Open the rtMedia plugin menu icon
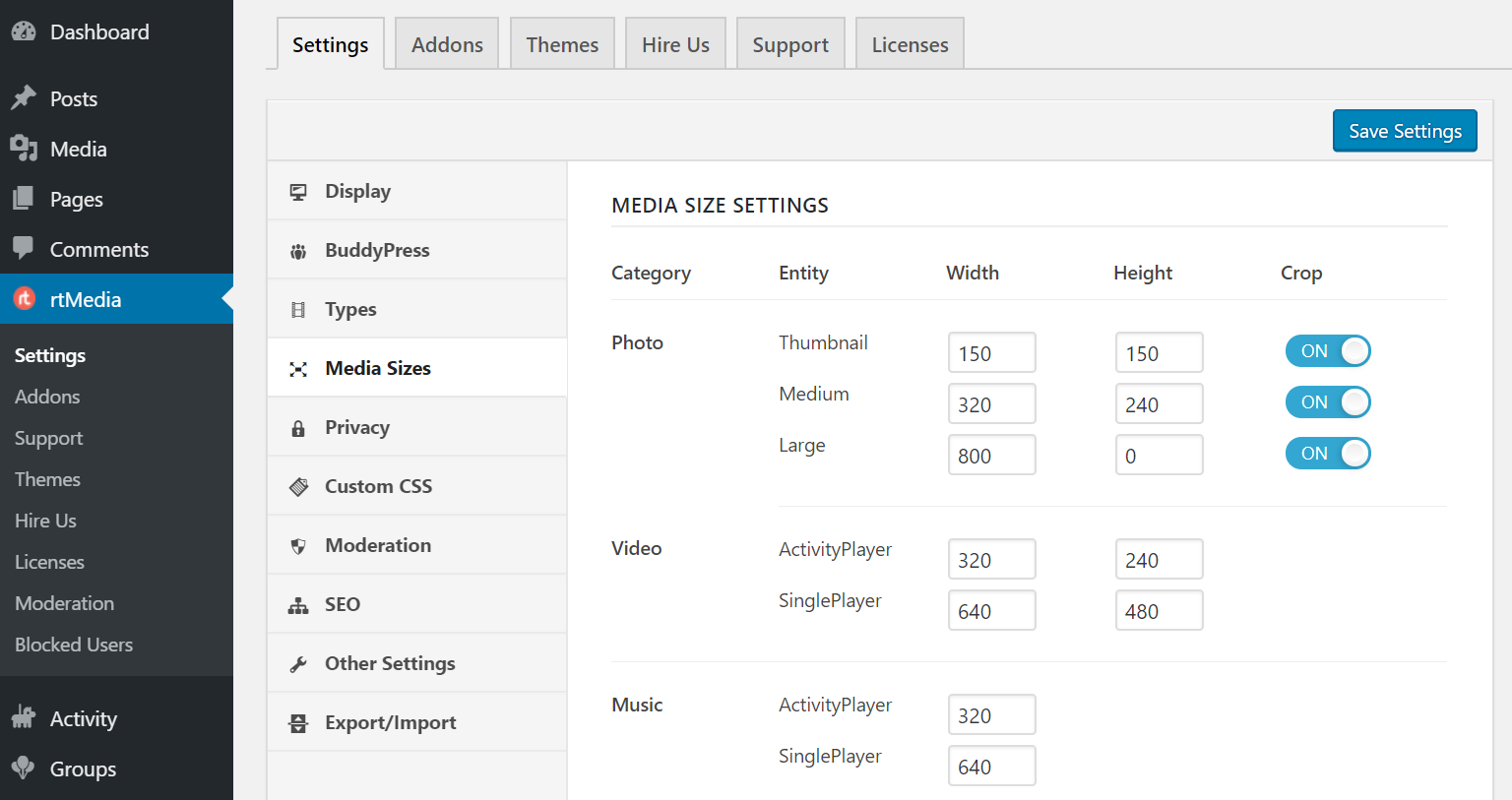The width and height of the screenshot is (1512, 800). coord(24,299)
